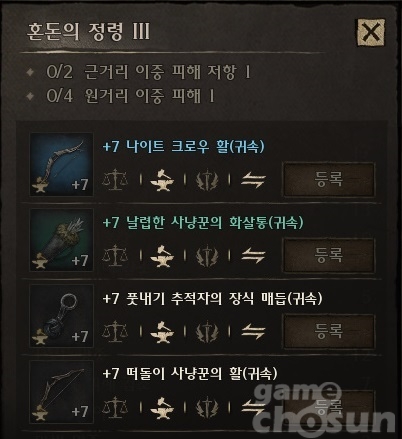Click the winged sword icon for 나이트 크로우 활
The image size is (402, 439).
click(x=207, y=180)
